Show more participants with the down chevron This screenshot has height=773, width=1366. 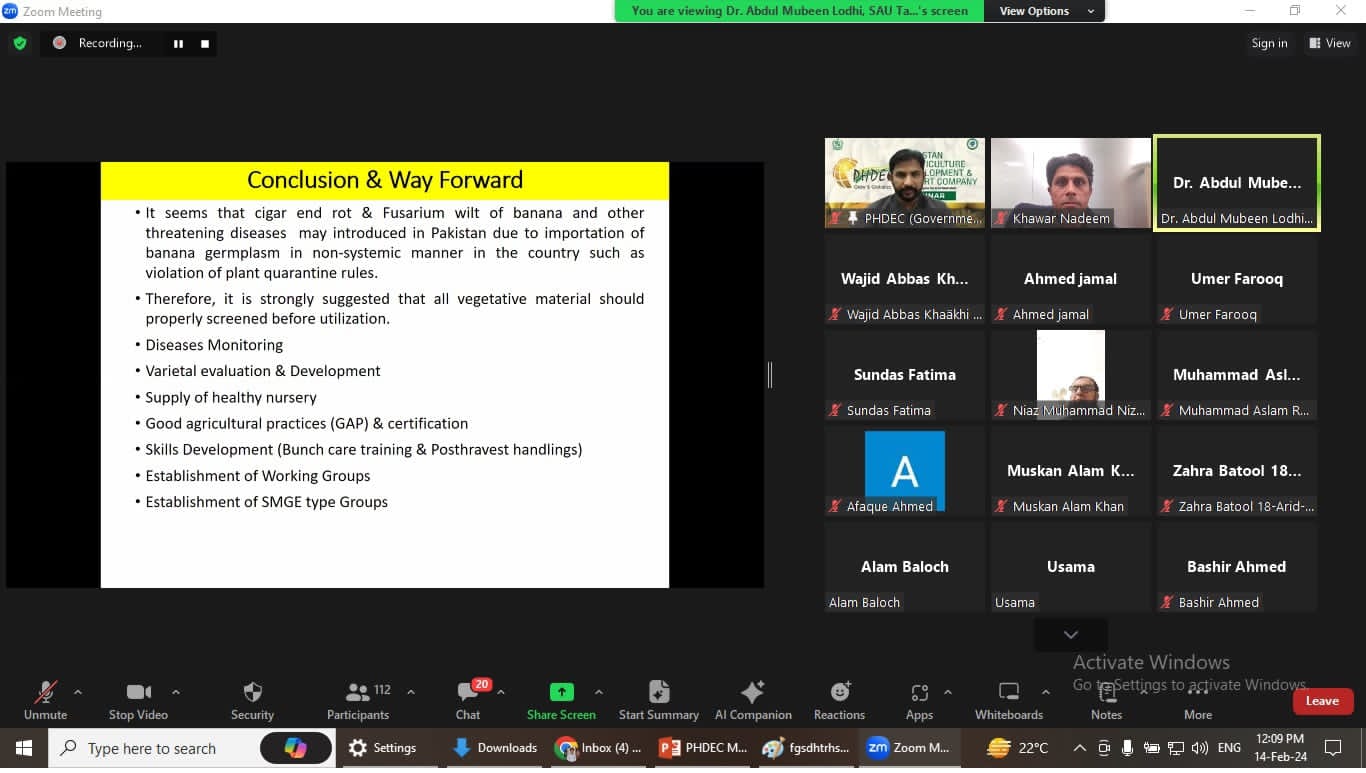click(x=1070, y=635)
